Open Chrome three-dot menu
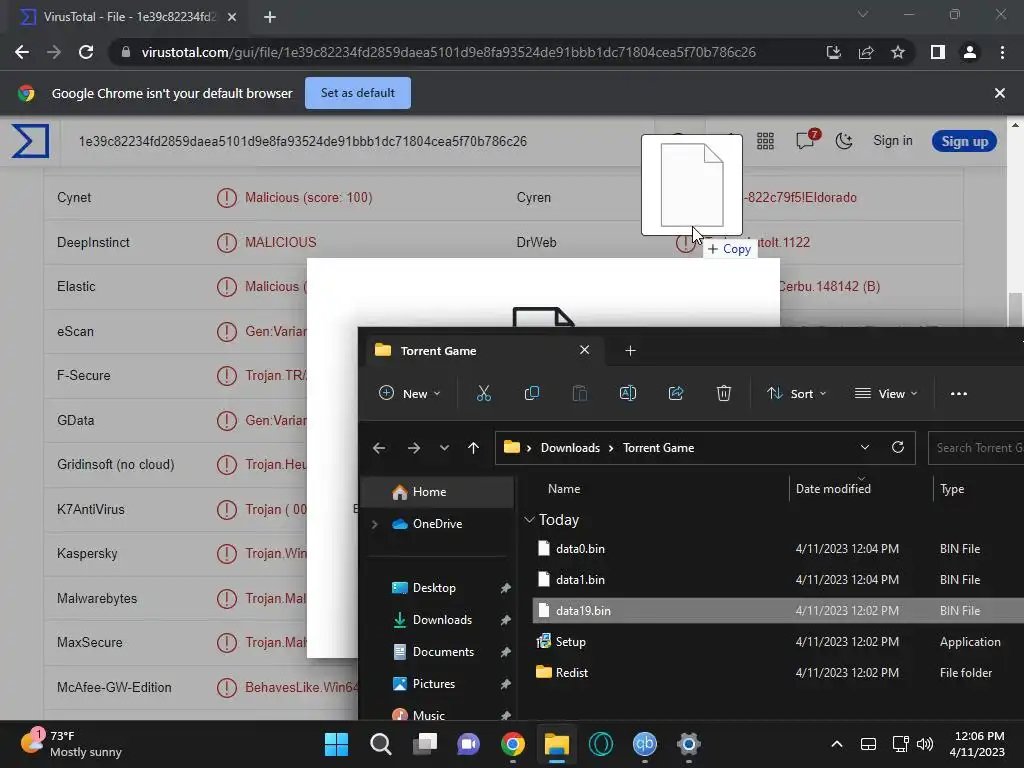The width and height of the screenshot is (1024, 768). pos(1002,52)
